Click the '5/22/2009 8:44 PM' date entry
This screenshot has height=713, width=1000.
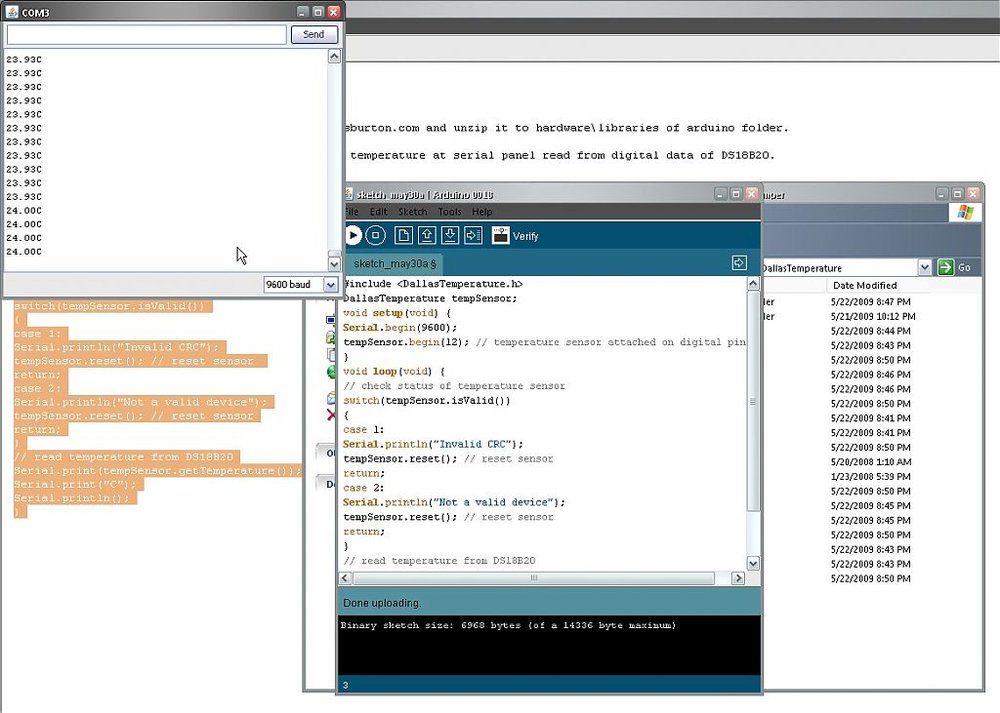point(871,331)
